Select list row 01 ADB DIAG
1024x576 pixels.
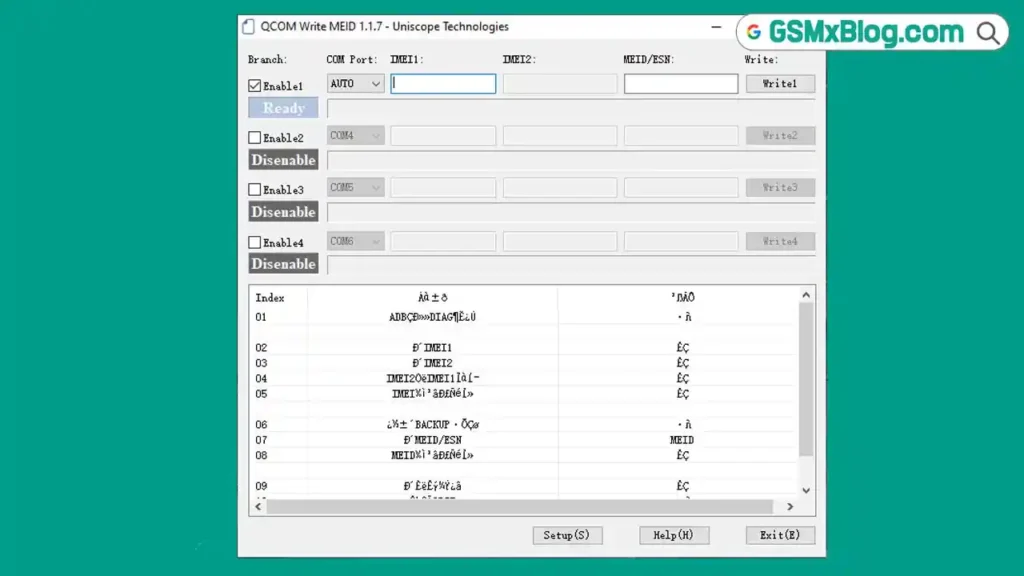pos(524,317)
